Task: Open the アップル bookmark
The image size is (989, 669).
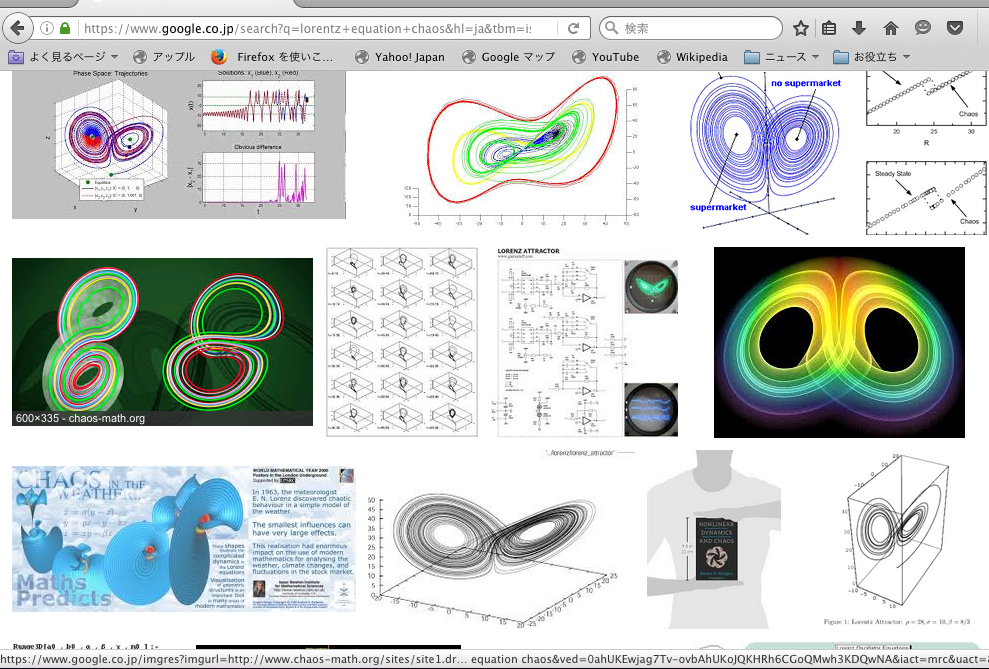Action: pos(164,57)
